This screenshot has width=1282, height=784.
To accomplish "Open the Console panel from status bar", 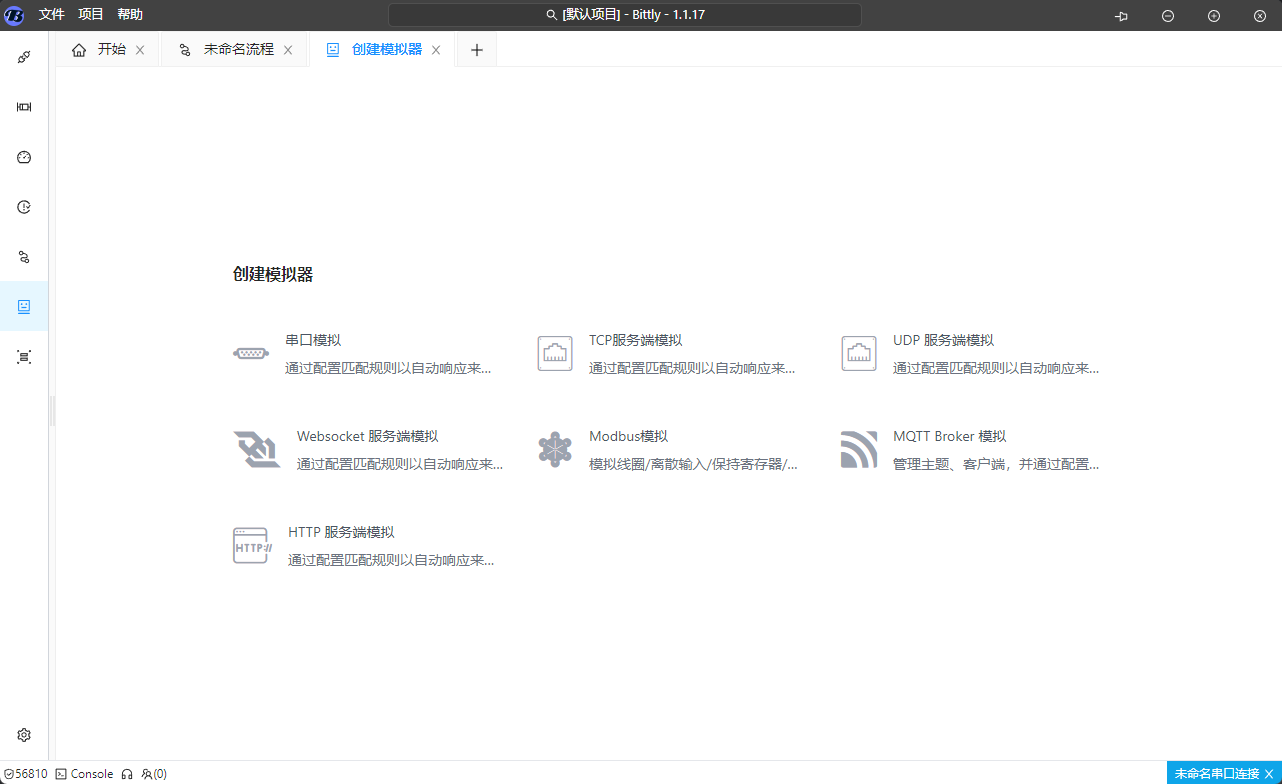I will click(84, 774).
